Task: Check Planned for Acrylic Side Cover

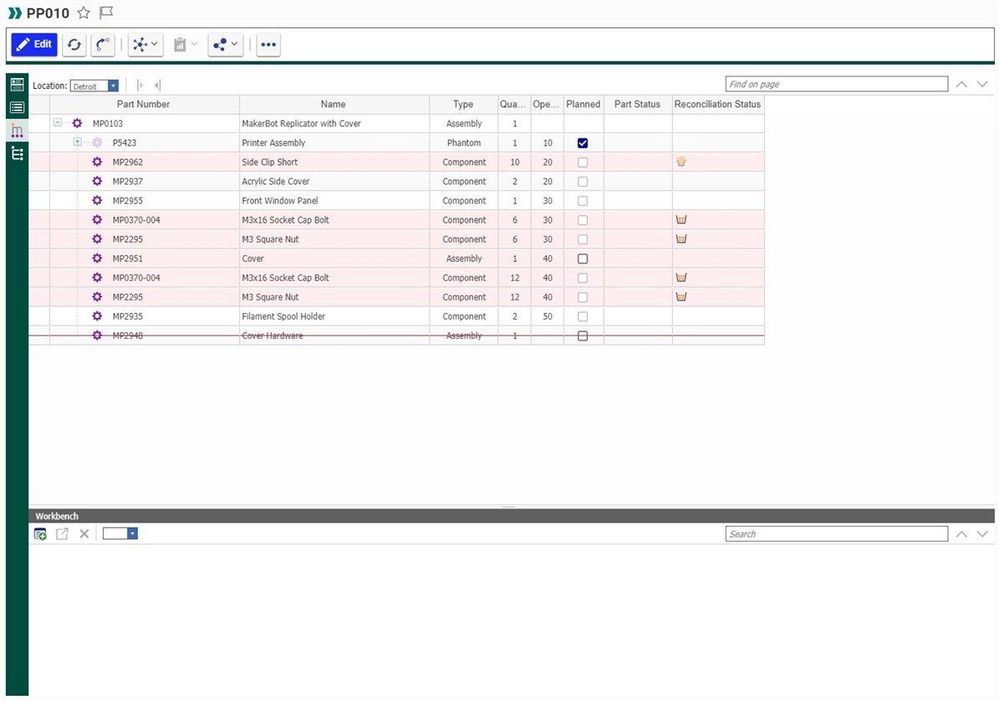Action: click(x=582, y=182)
